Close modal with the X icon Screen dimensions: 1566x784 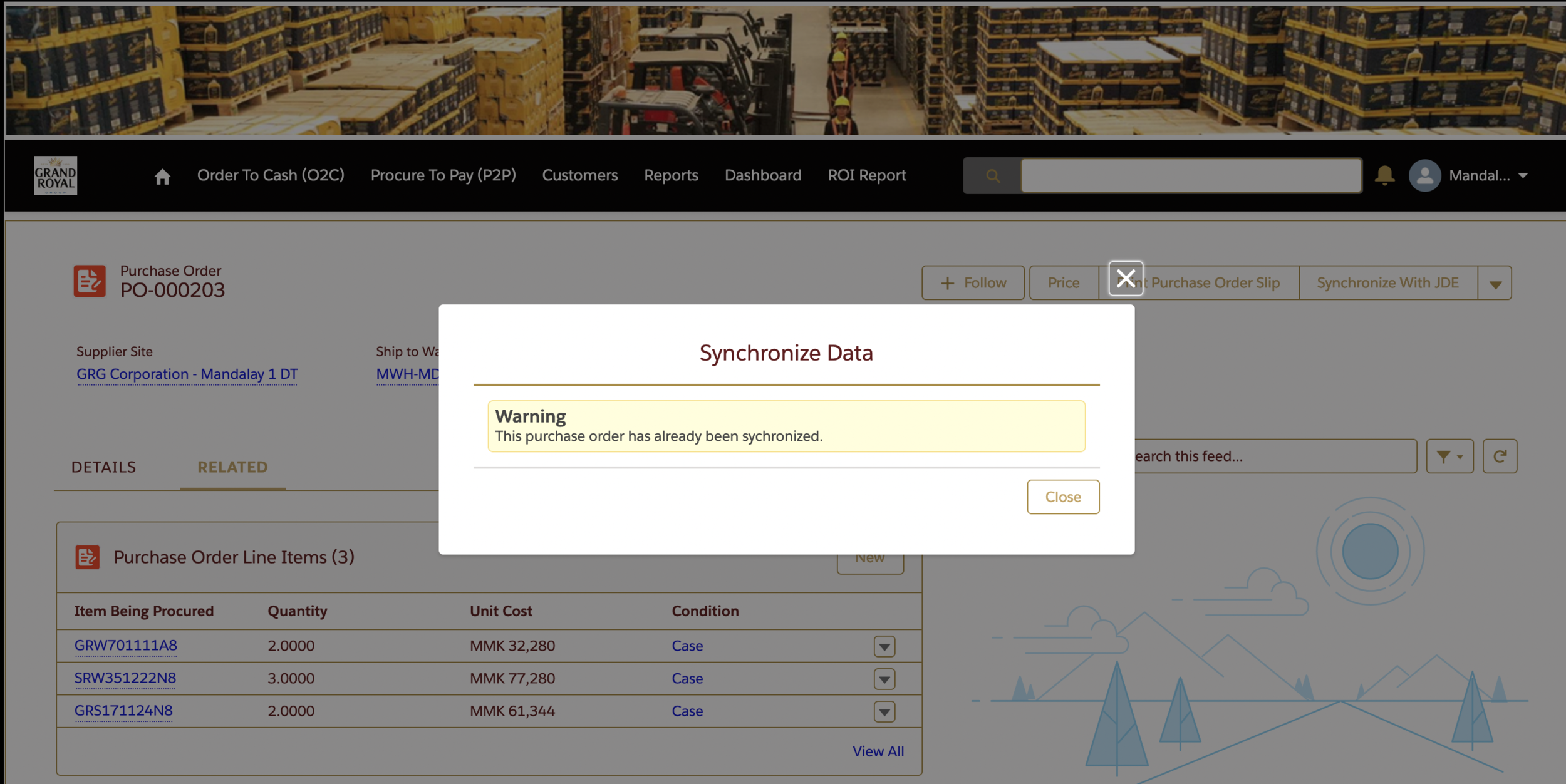pyautogui.click(x=1126, y=278)
